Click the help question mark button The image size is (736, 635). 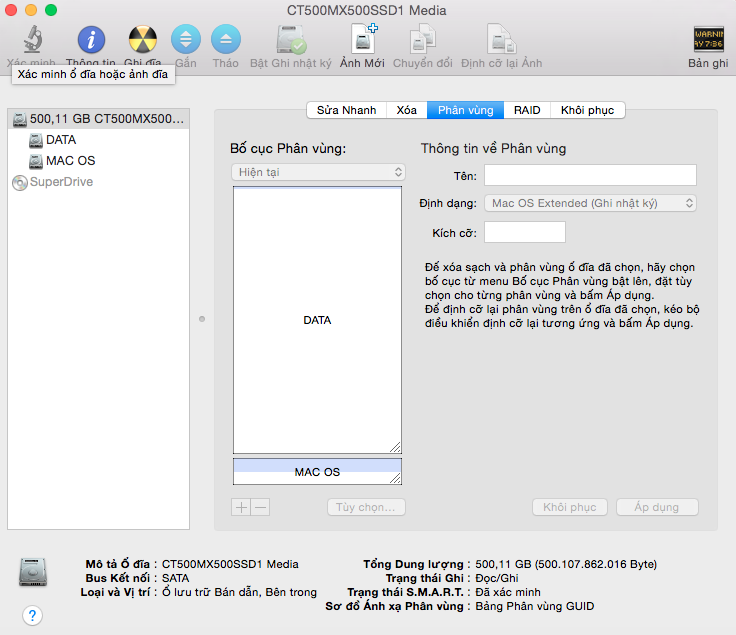[x=32, y=615]
